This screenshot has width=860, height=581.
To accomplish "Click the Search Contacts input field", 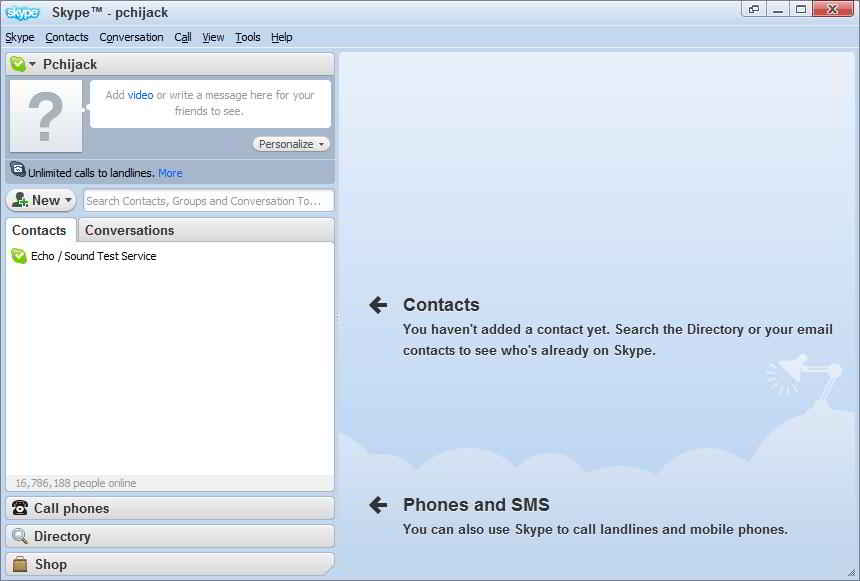I will (208, 201).
